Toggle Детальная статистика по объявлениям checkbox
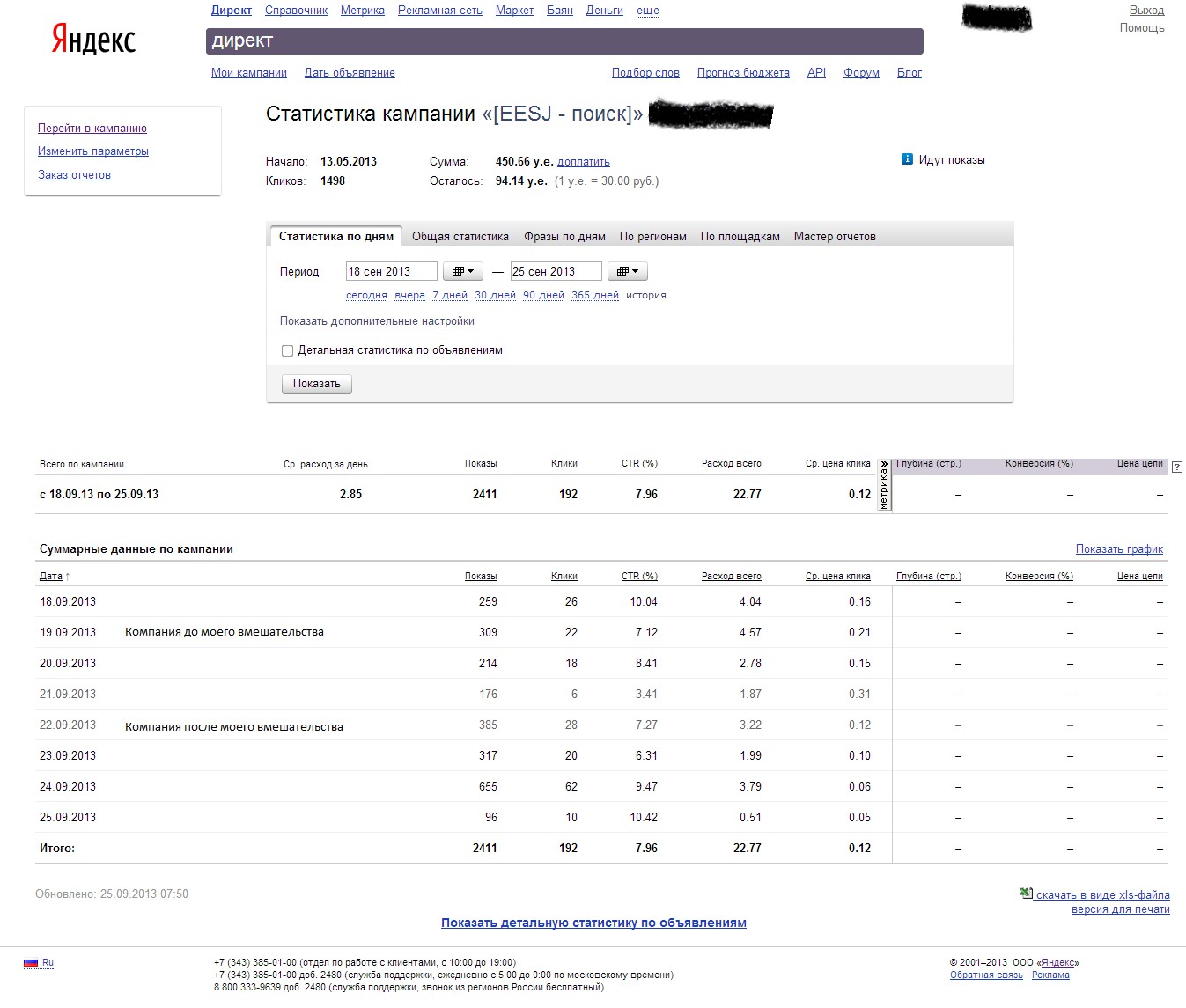This screenshot has width=1186, height=1008. click(x=287, y=350)
